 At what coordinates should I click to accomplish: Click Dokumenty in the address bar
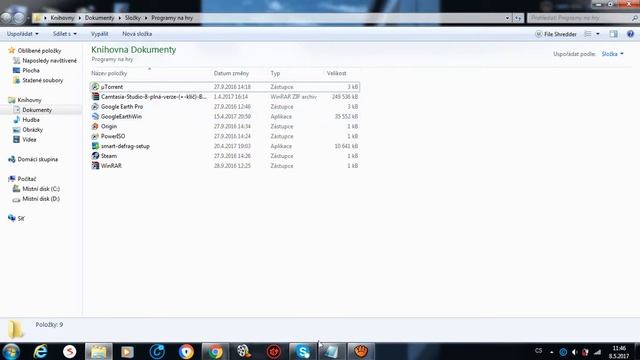pos(100,18)
